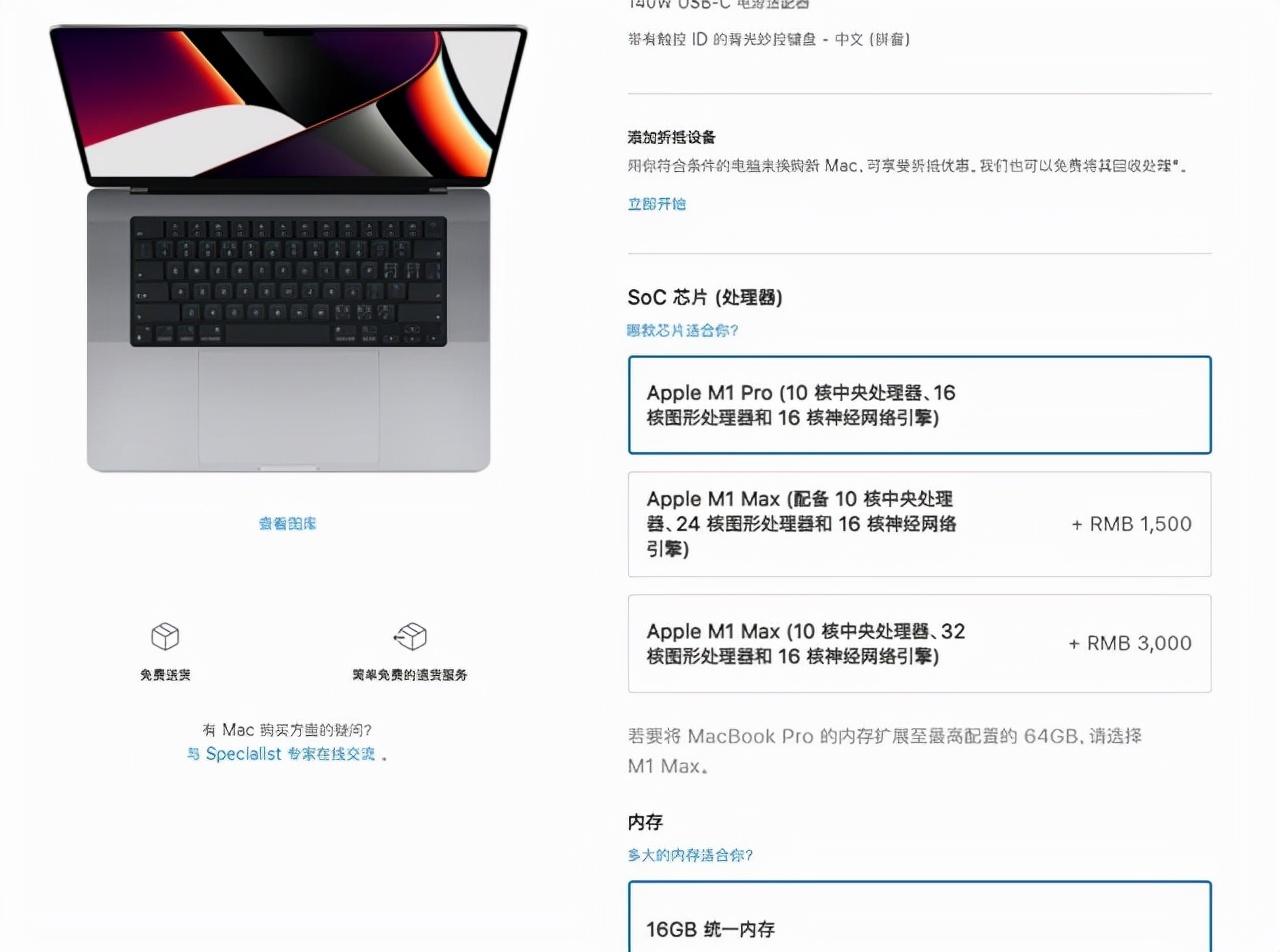Image resolution: width=1280 pixels, height=952 pixels.
Task: Select Apple M1 Pro 16-core GPU chip option
Action: point(920,405)
